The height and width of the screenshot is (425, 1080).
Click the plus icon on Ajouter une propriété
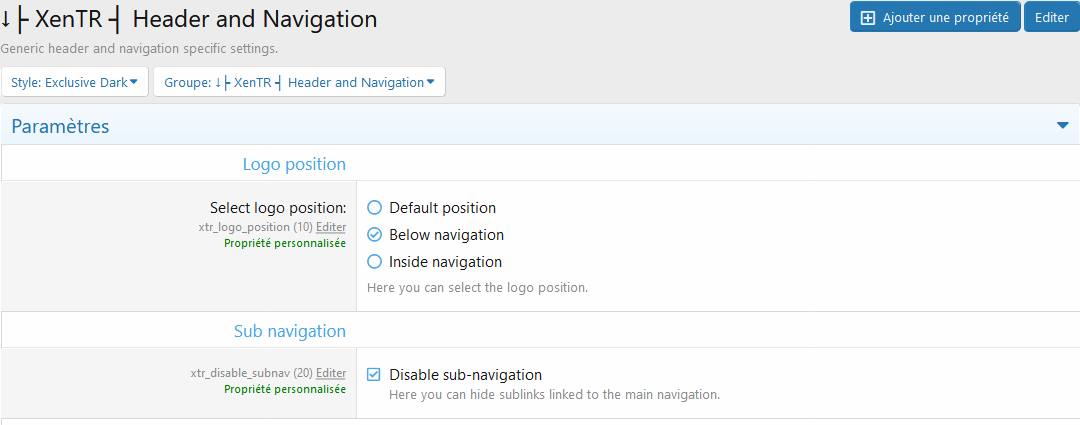(x=868, y=18)
